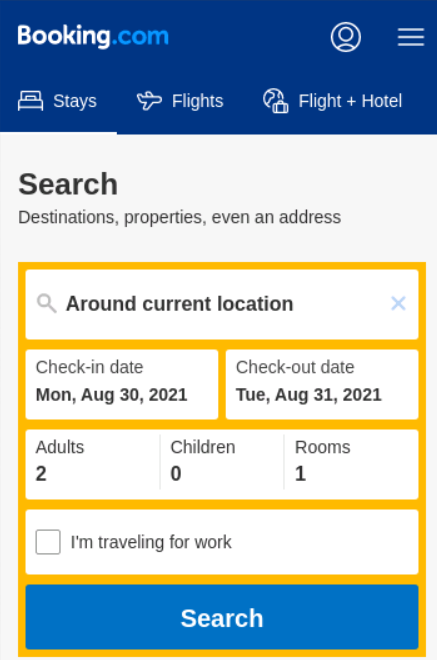Switch to the Stays tab

(58, 101)
